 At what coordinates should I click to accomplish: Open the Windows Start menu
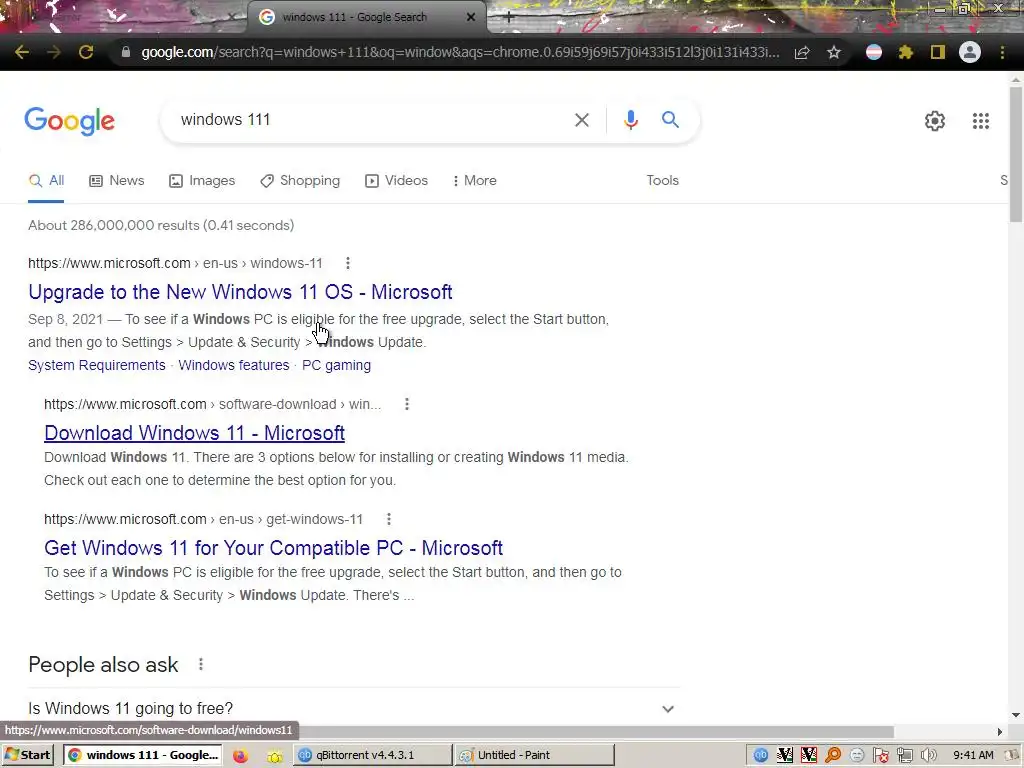pos(27,755)
